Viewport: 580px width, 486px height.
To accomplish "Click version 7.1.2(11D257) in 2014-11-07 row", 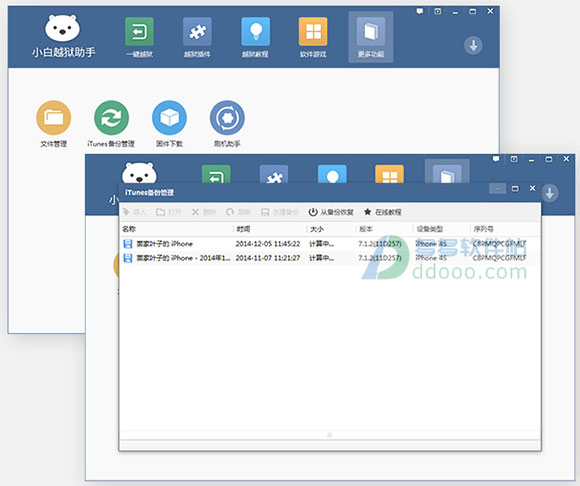I will [380, 258].
